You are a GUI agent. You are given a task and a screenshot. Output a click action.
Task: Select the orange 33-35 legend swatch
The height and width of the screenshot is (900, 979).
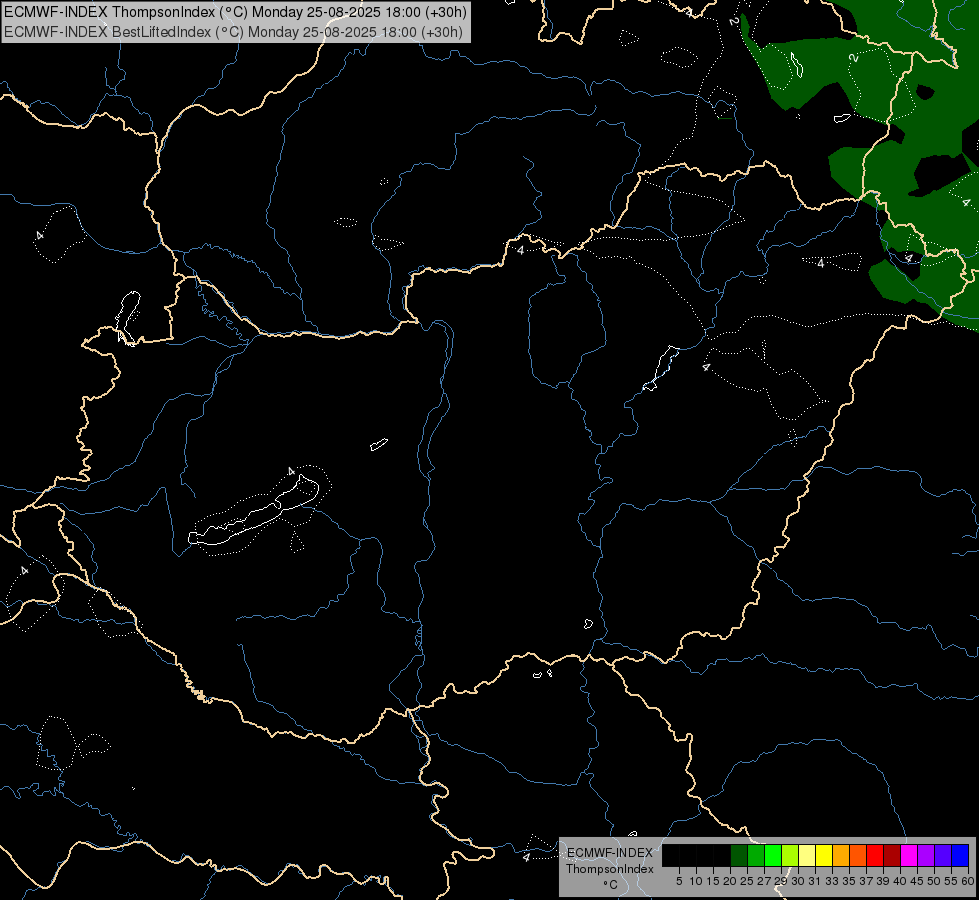click(841, 855)
